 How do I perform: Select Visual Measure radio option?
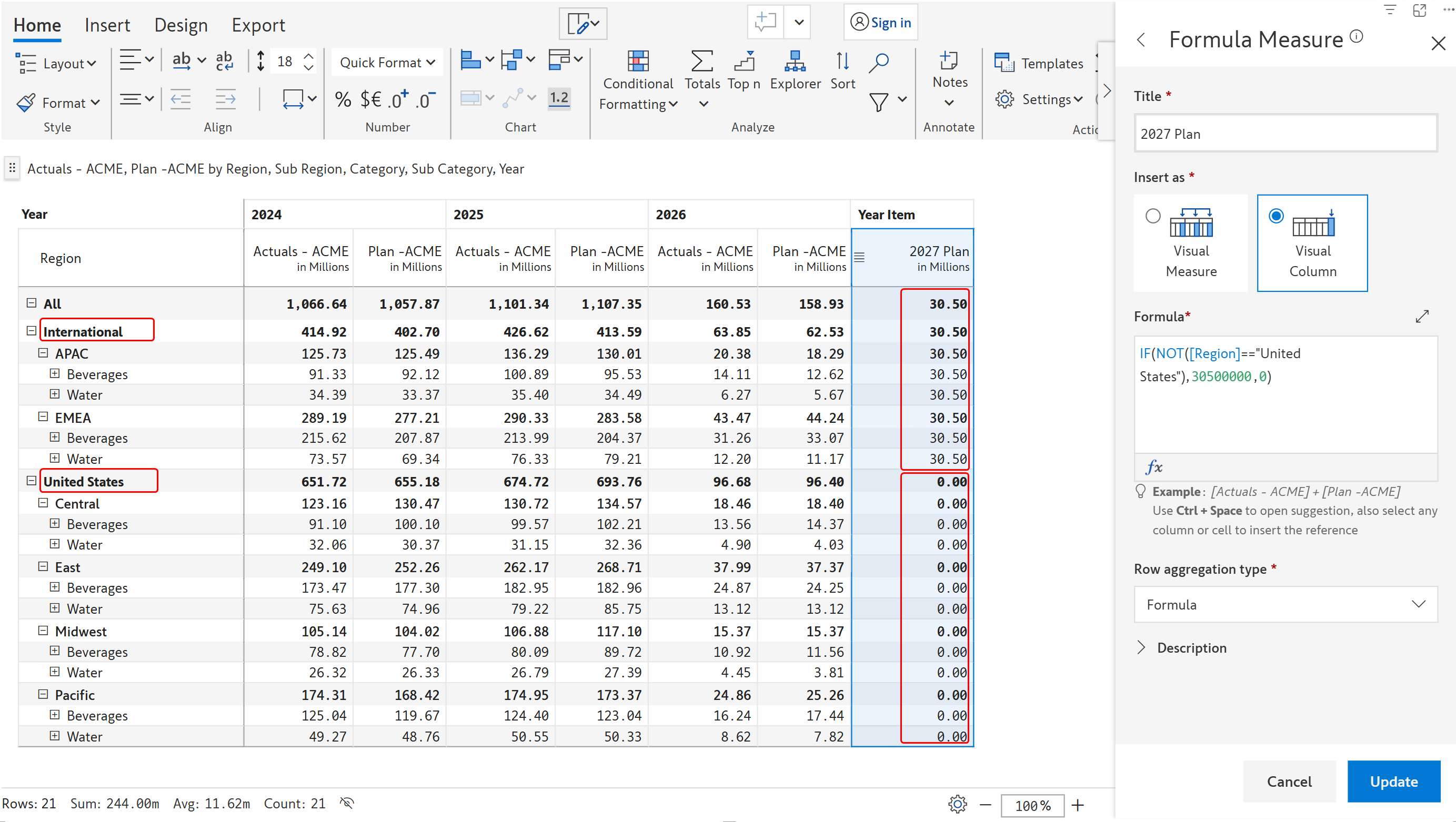point(1152,216)
